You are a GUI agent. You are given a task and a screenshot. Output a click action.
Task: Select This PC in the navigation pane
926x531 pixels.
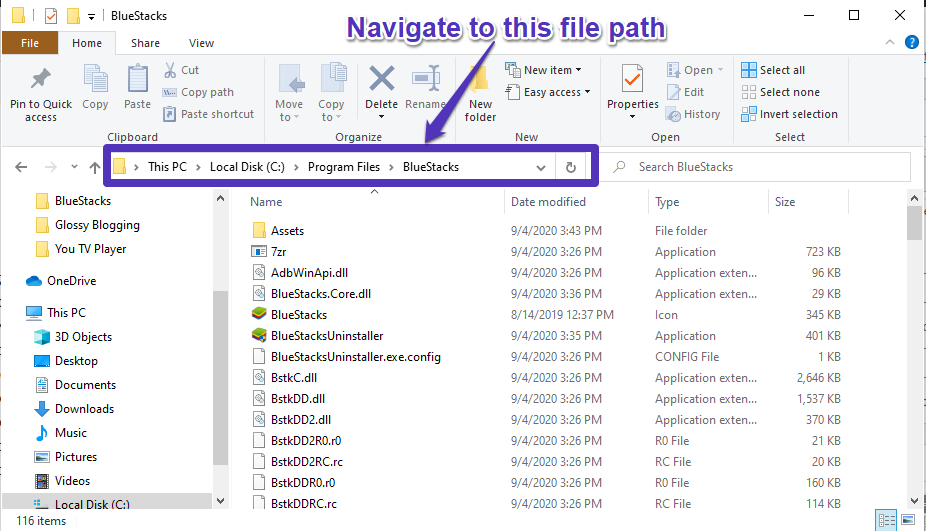pyautogui.click(x=56, y=313)
